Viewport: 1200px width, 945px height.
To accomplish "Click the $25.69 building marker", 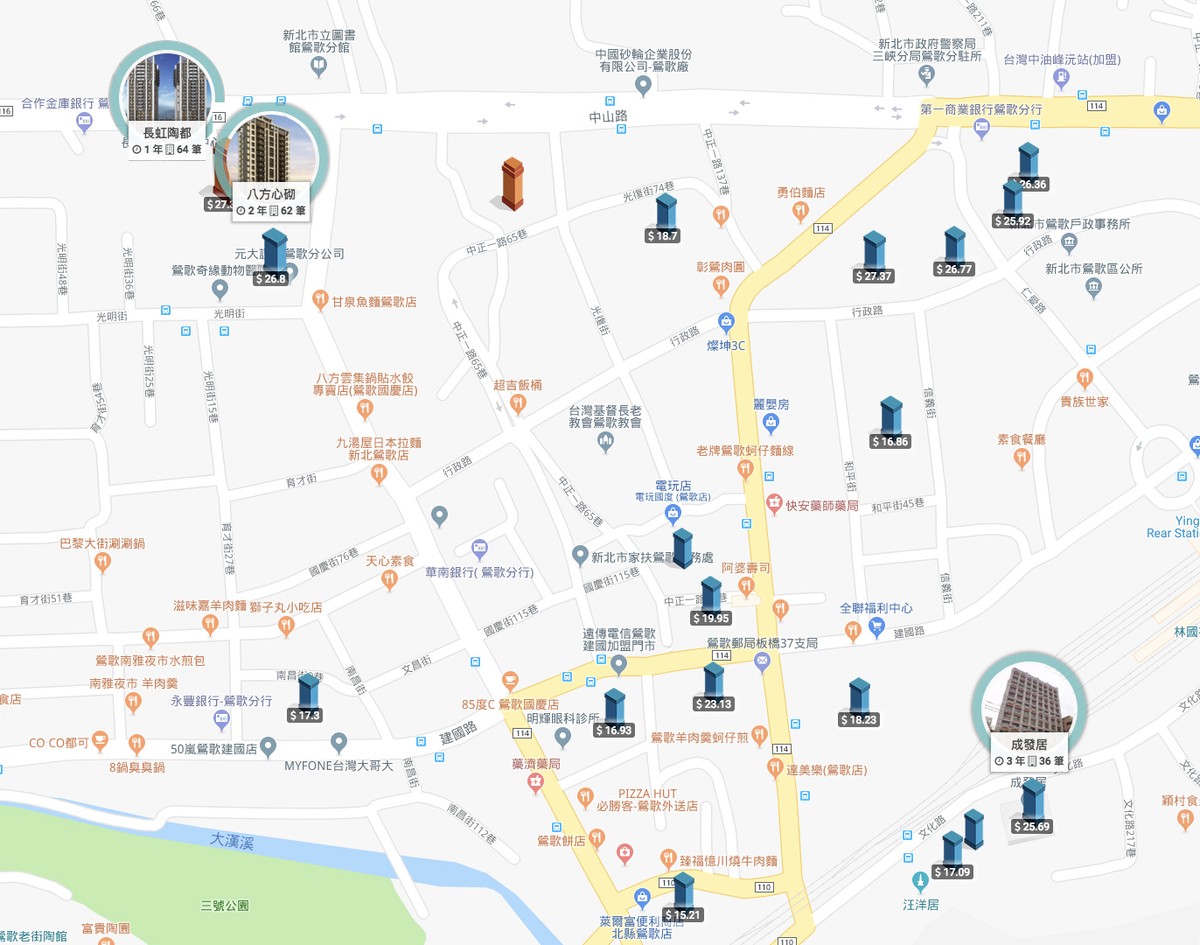I will pyautogui.click(x=1032, y=807).
